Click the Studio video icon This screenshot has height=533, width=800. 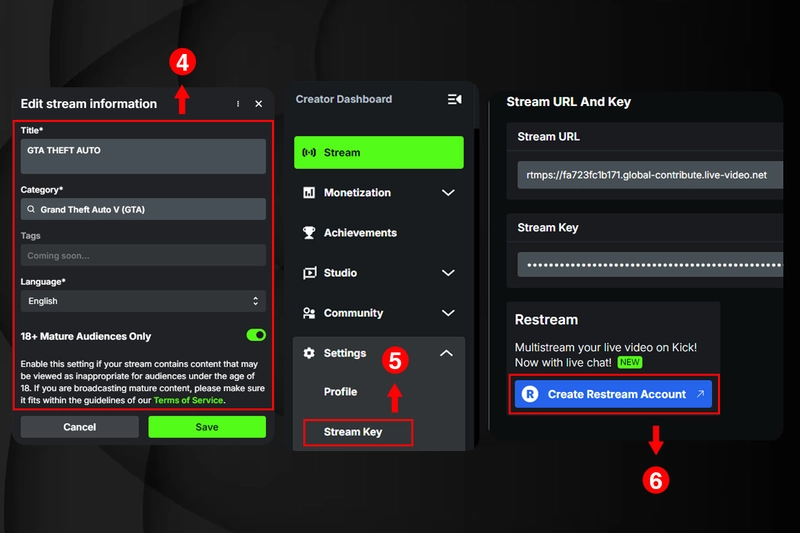(309, 273)
